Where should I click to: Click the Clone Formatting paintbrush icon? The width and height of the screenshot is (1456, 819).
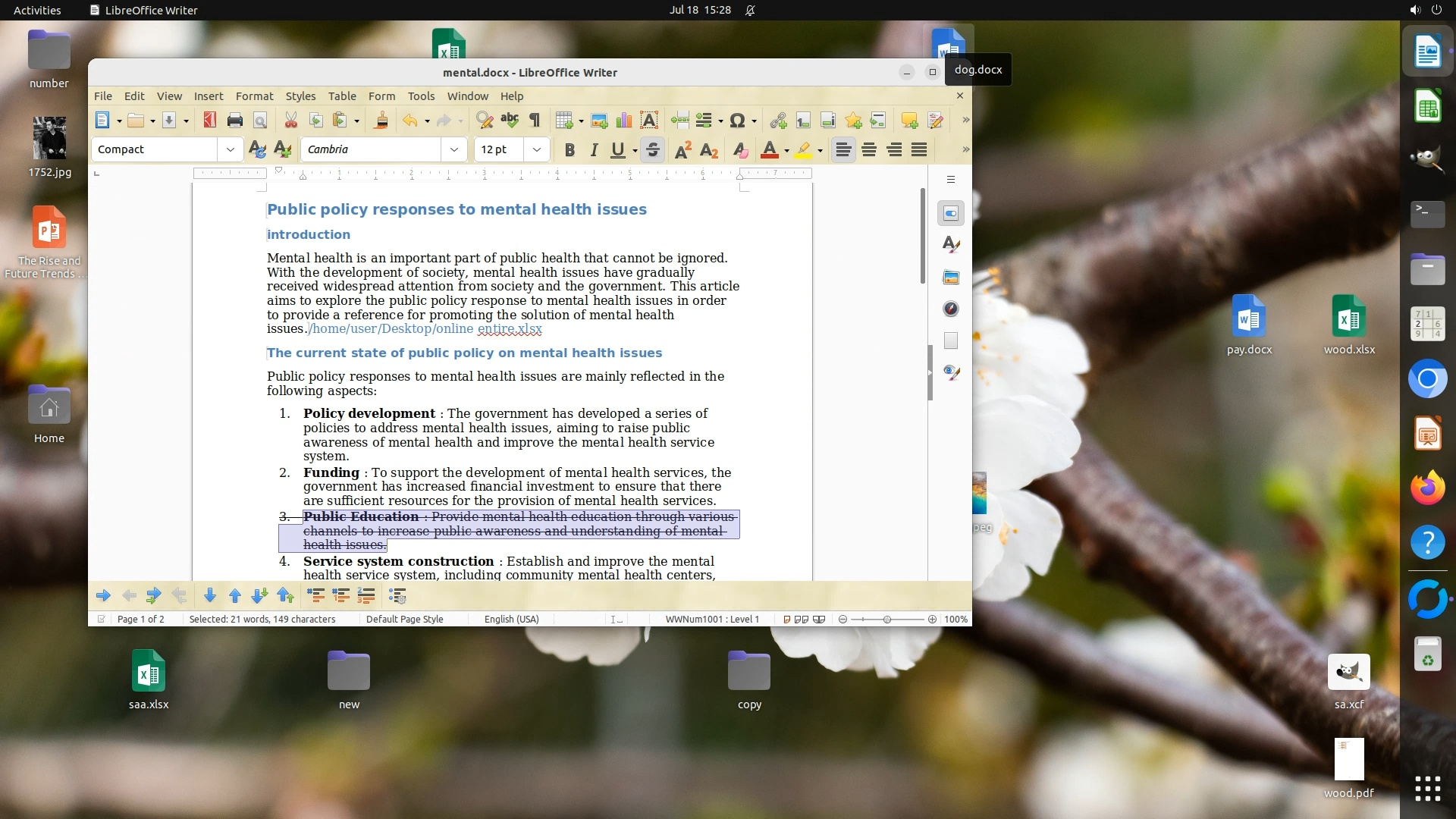click(x=381, y=121)
